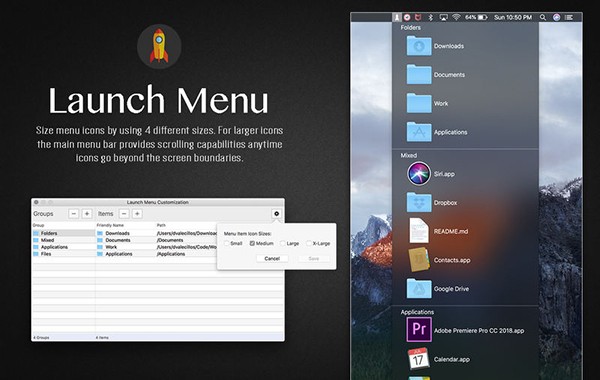
Task: Open the AirPlay display menu icon
Action: tap(443, 17)
